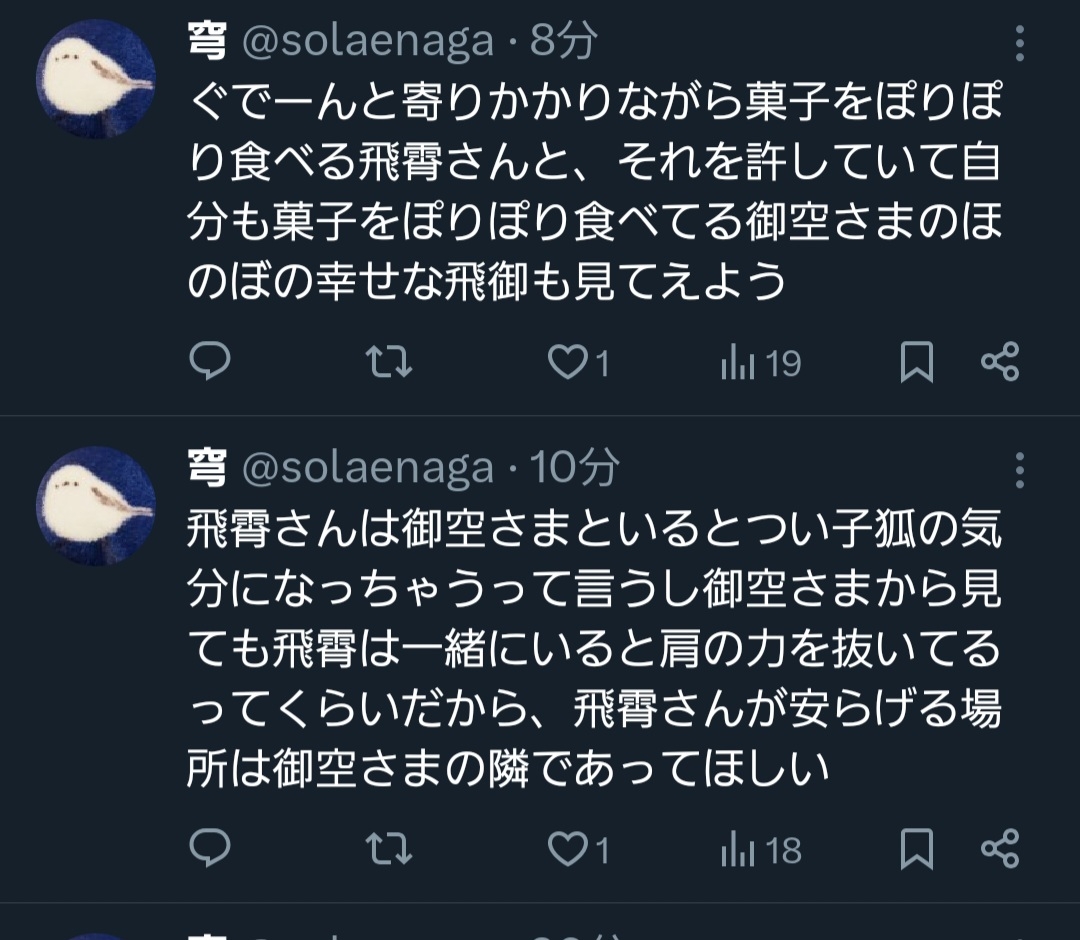The width and height of the screenshot is (1080, 940).
Task: Open more options on 10分 tweet
Action: pos(1019,469)
